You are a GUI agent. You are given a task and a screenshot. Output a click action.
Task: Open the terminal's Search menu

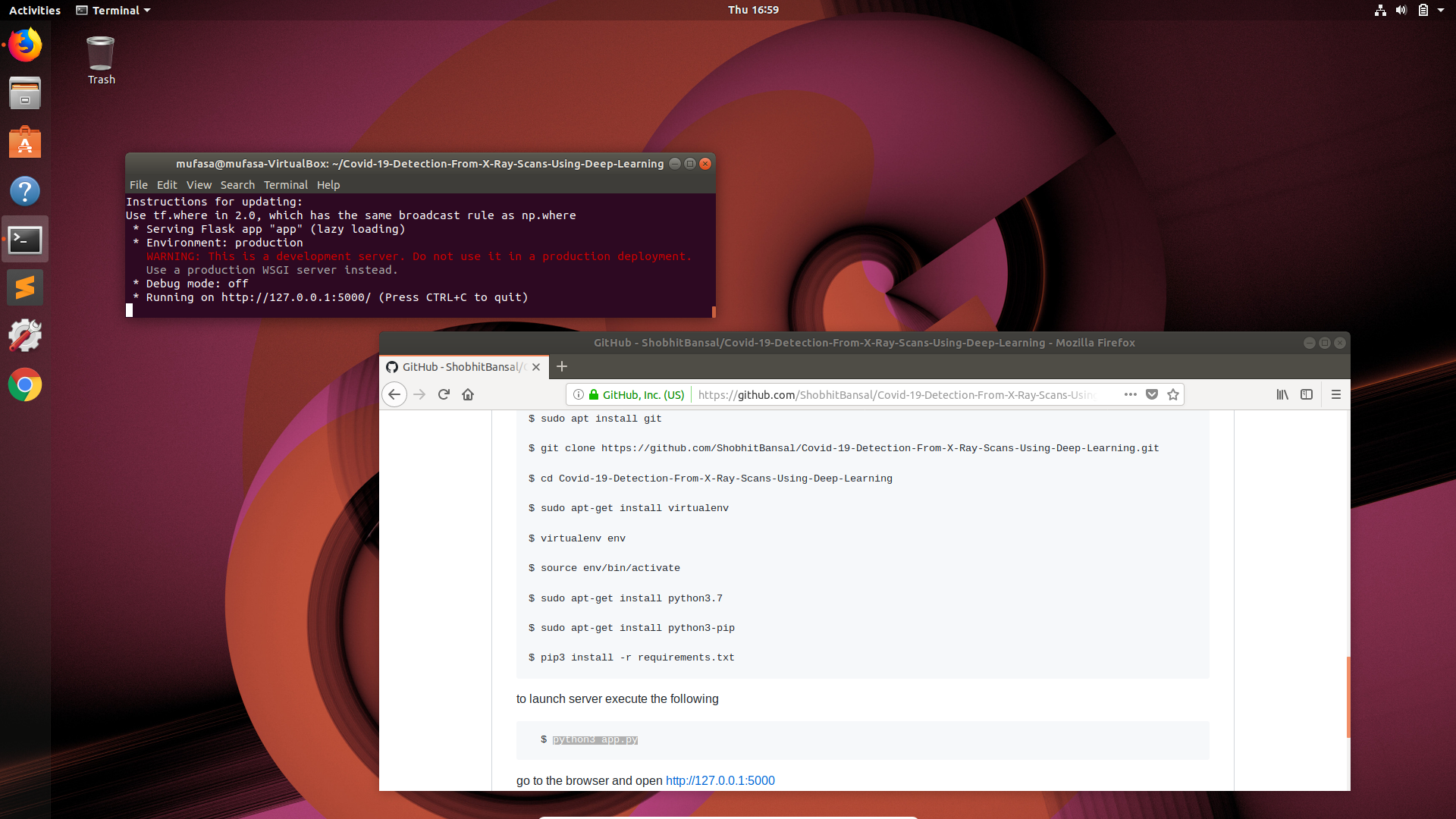point(237,185)
